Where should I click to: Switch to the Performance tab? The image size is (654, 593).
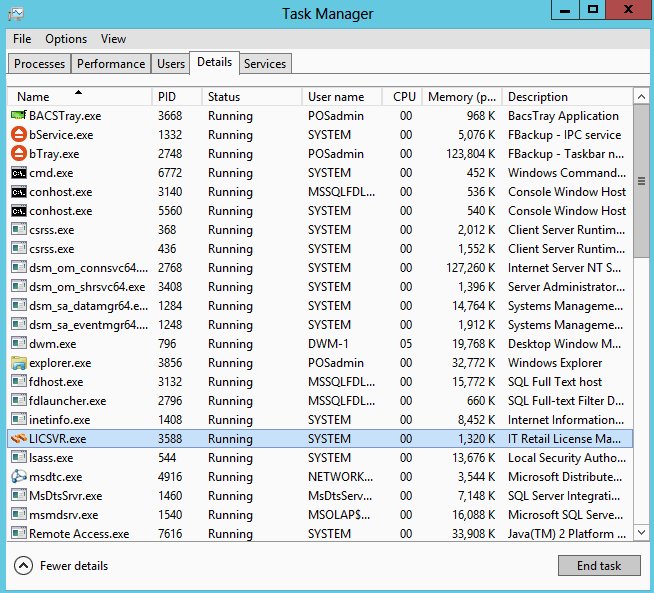pos(111,64)
